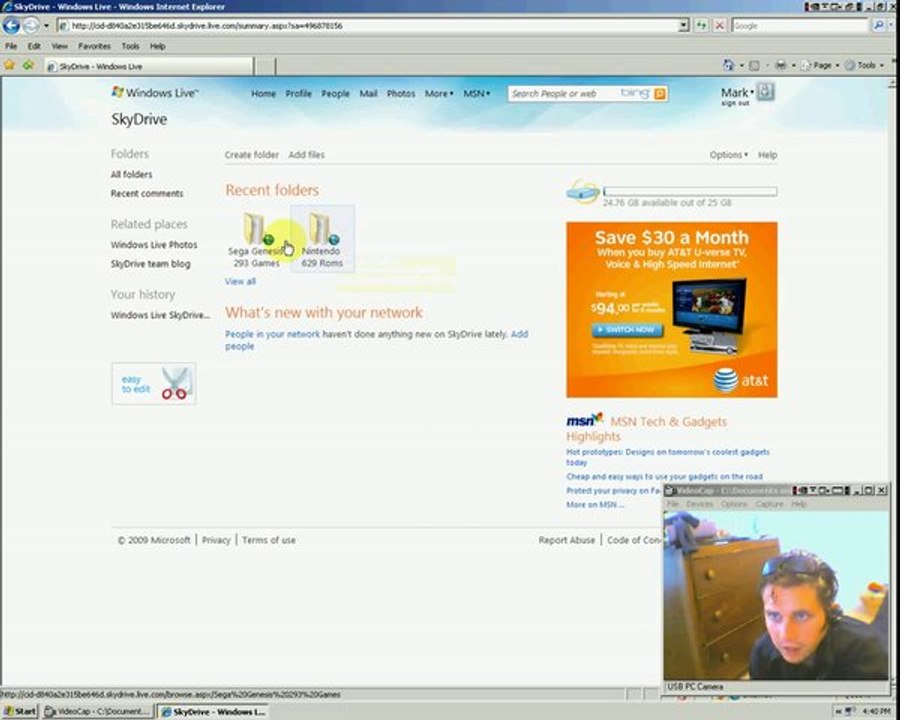Click Create folder
Screen dimensions: 900x720
point(251,154)
